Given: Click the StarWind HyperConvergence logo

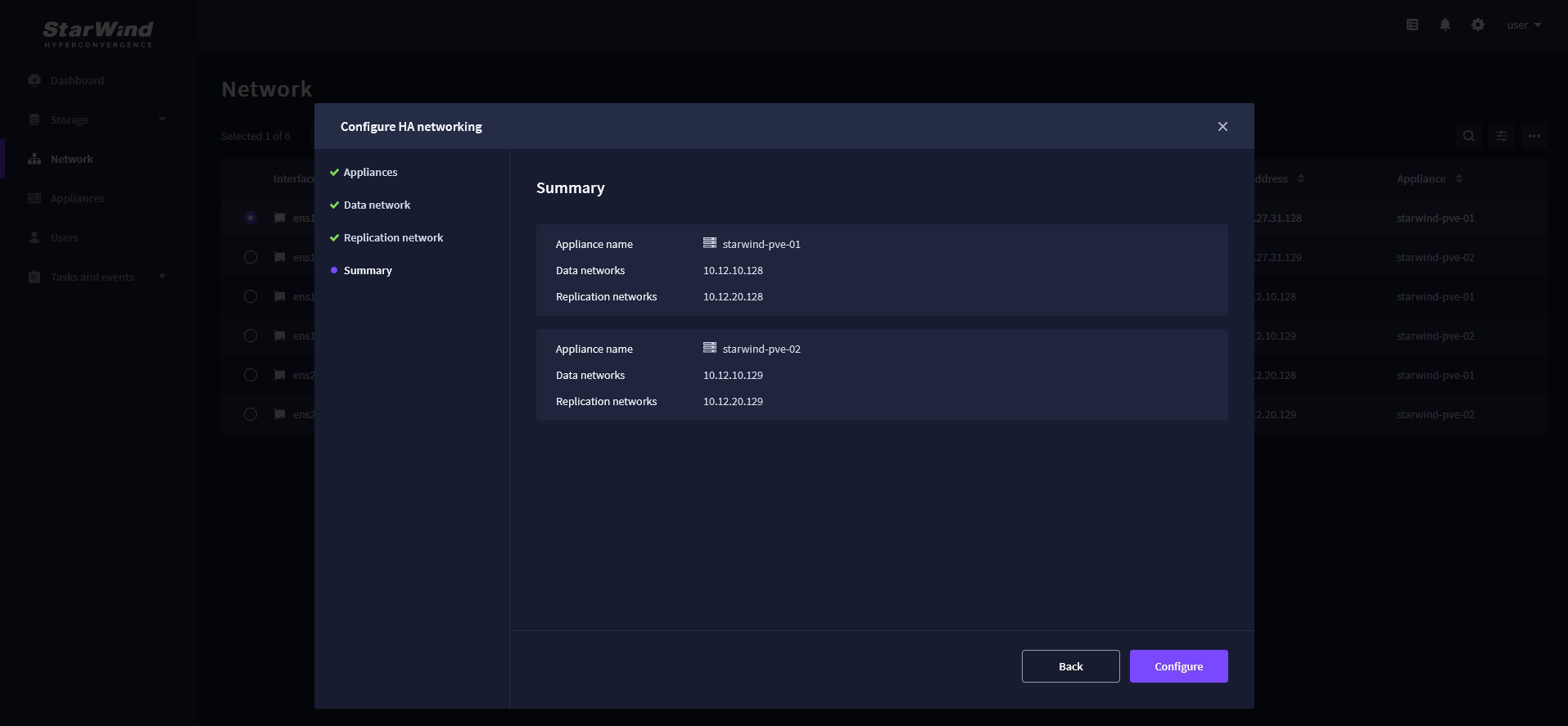Looking at the screenshot, I should [98, 34].
